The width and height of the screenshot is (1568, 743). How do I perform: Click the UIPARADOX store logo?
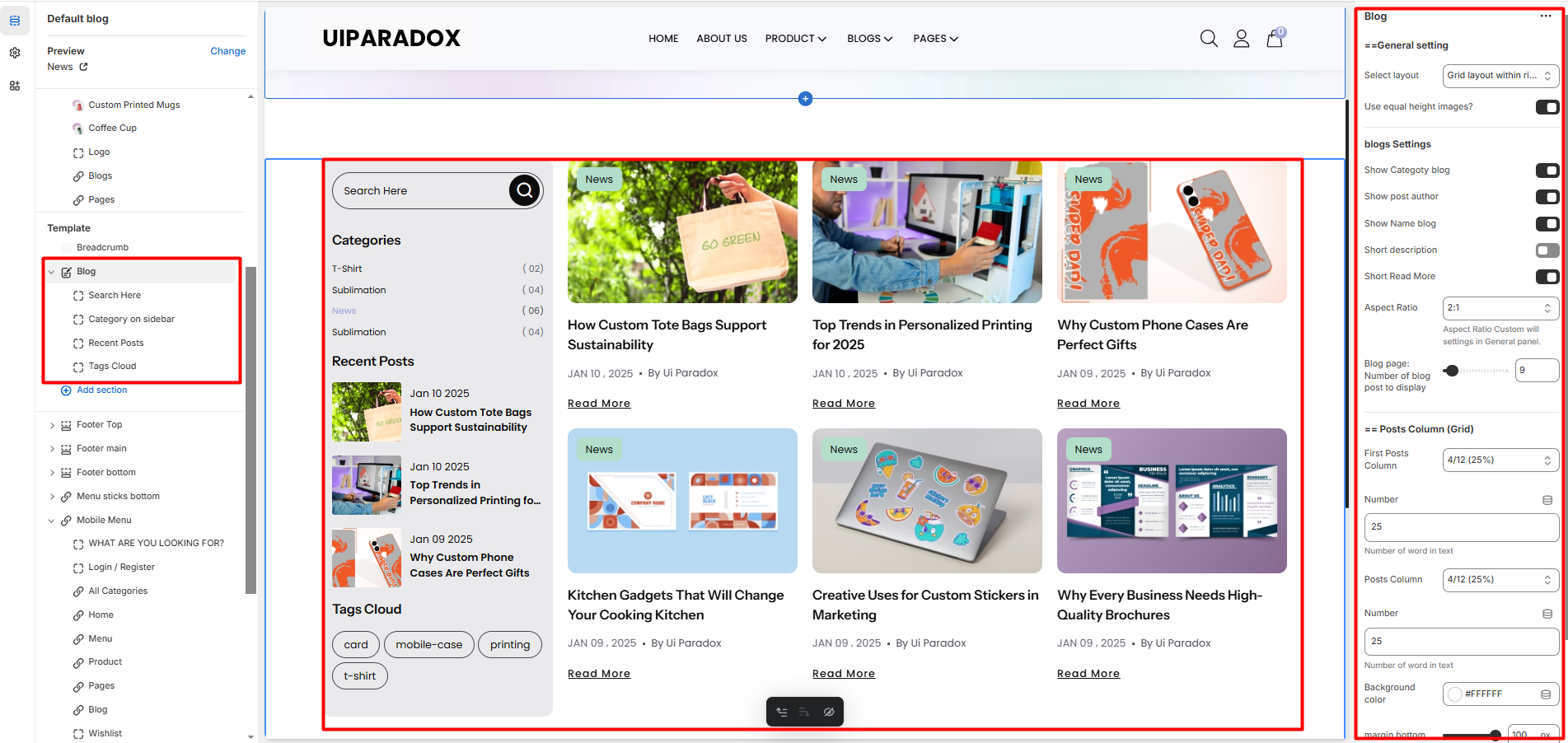(391, 39)
